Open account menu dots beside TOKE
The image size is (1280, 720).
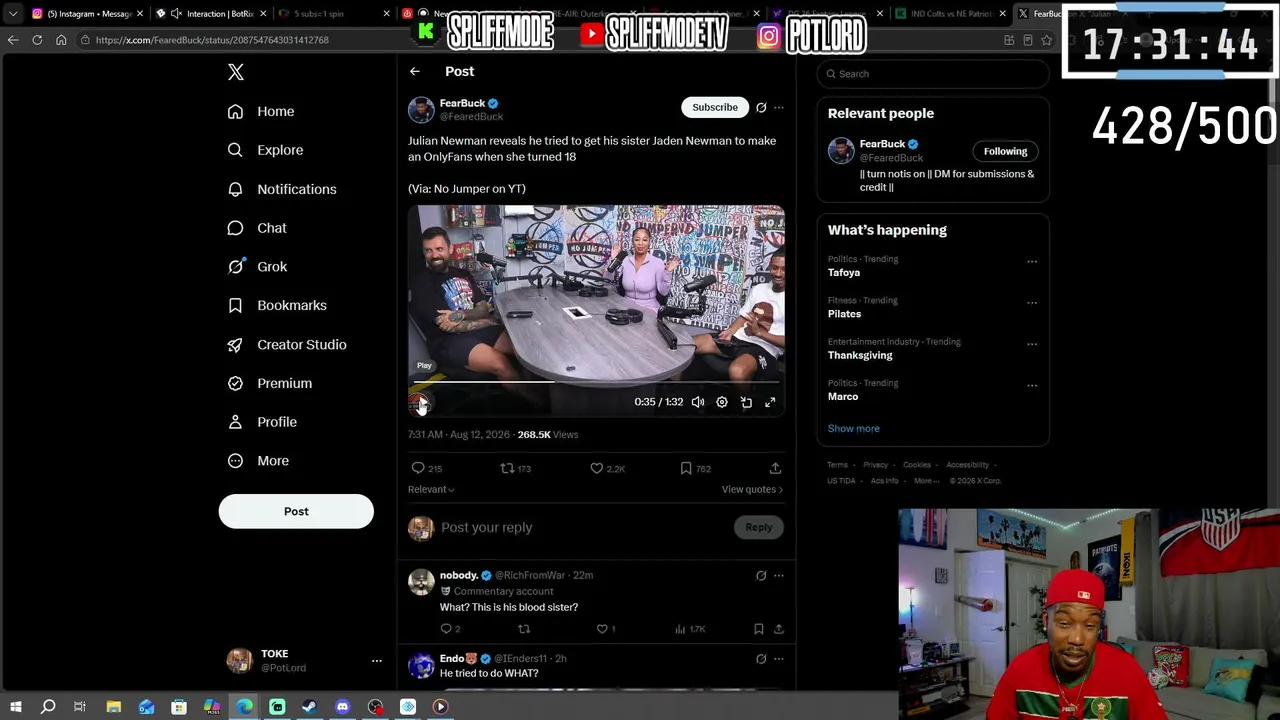click(x=377, y=661)
